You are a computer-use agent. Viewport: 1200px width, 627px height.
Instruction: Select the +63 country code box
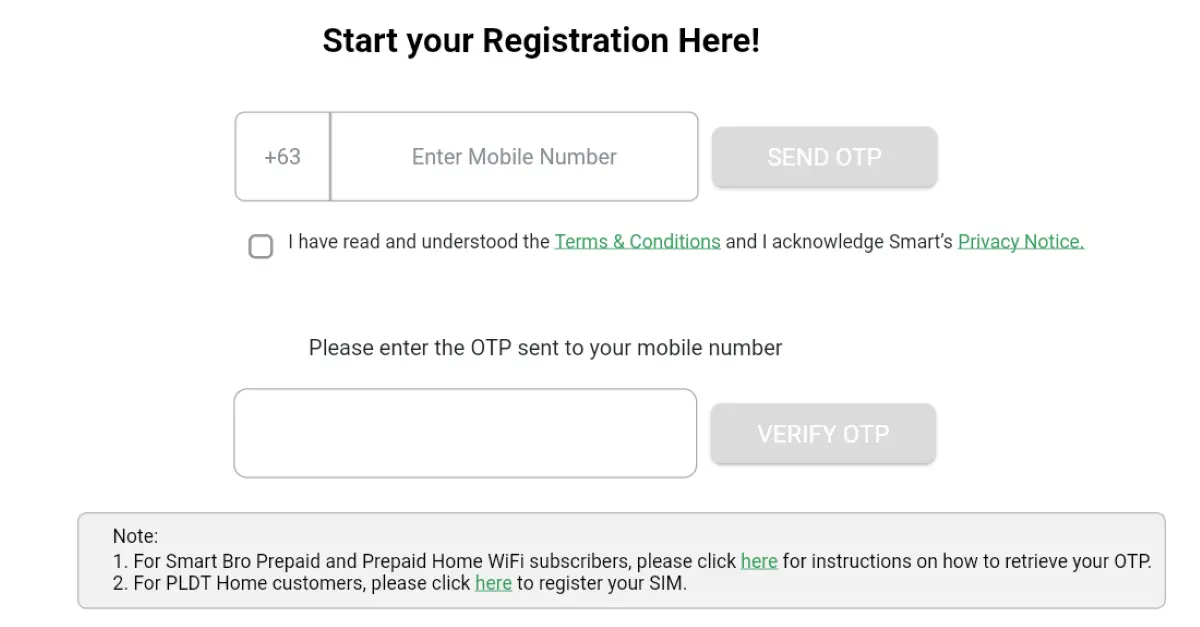click(x=281, y=157)
